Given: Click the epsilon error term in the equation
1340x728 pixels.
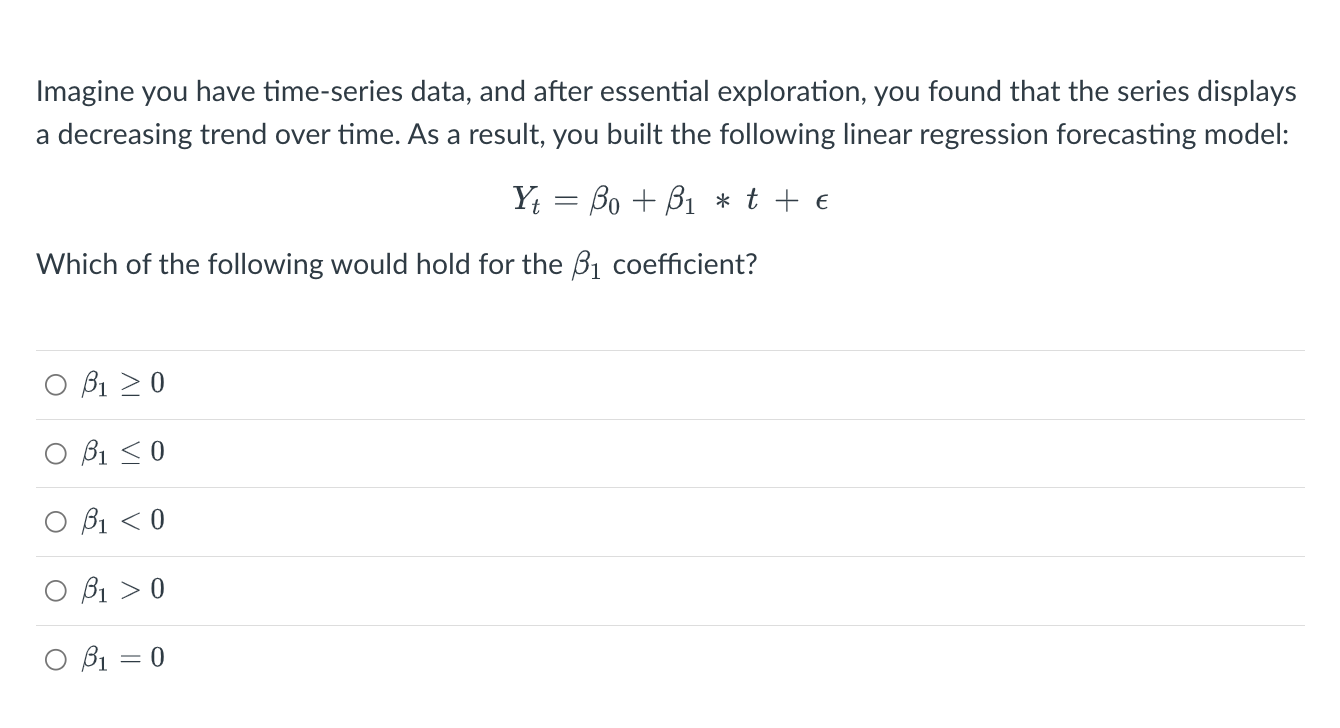Looking at the screenshot, I should (822, 201).
